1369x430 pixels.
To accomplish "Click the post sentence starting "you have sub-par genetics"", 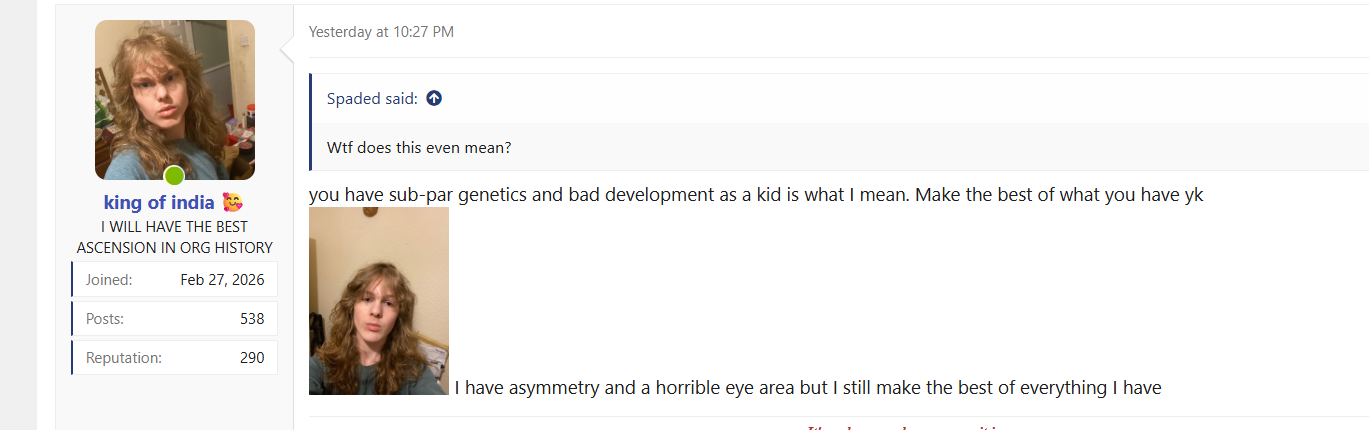I will (x=755, y=195).
